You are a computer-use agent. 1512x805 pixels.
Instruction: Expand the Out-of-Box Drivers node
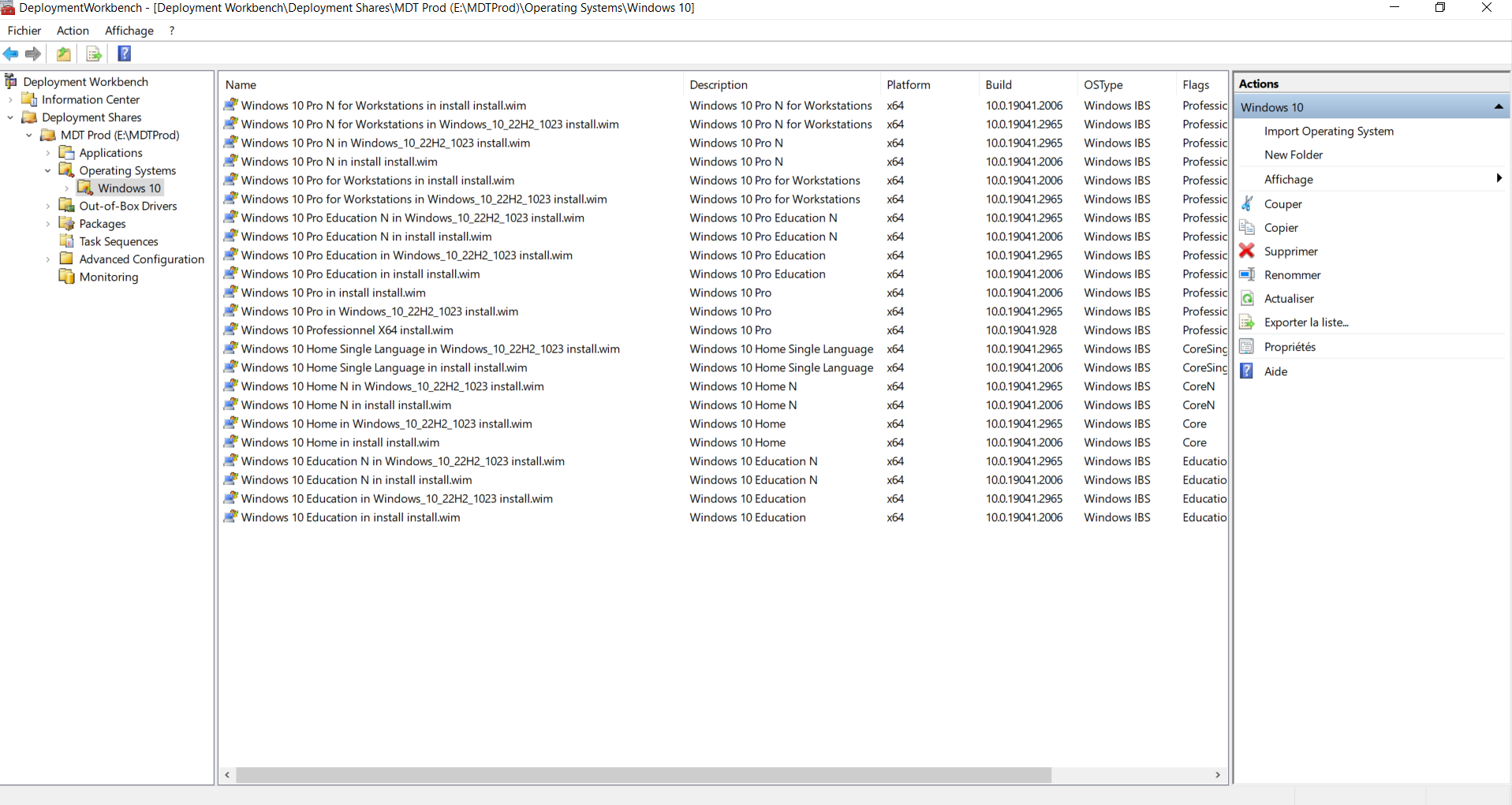click(x=48, y=206)
